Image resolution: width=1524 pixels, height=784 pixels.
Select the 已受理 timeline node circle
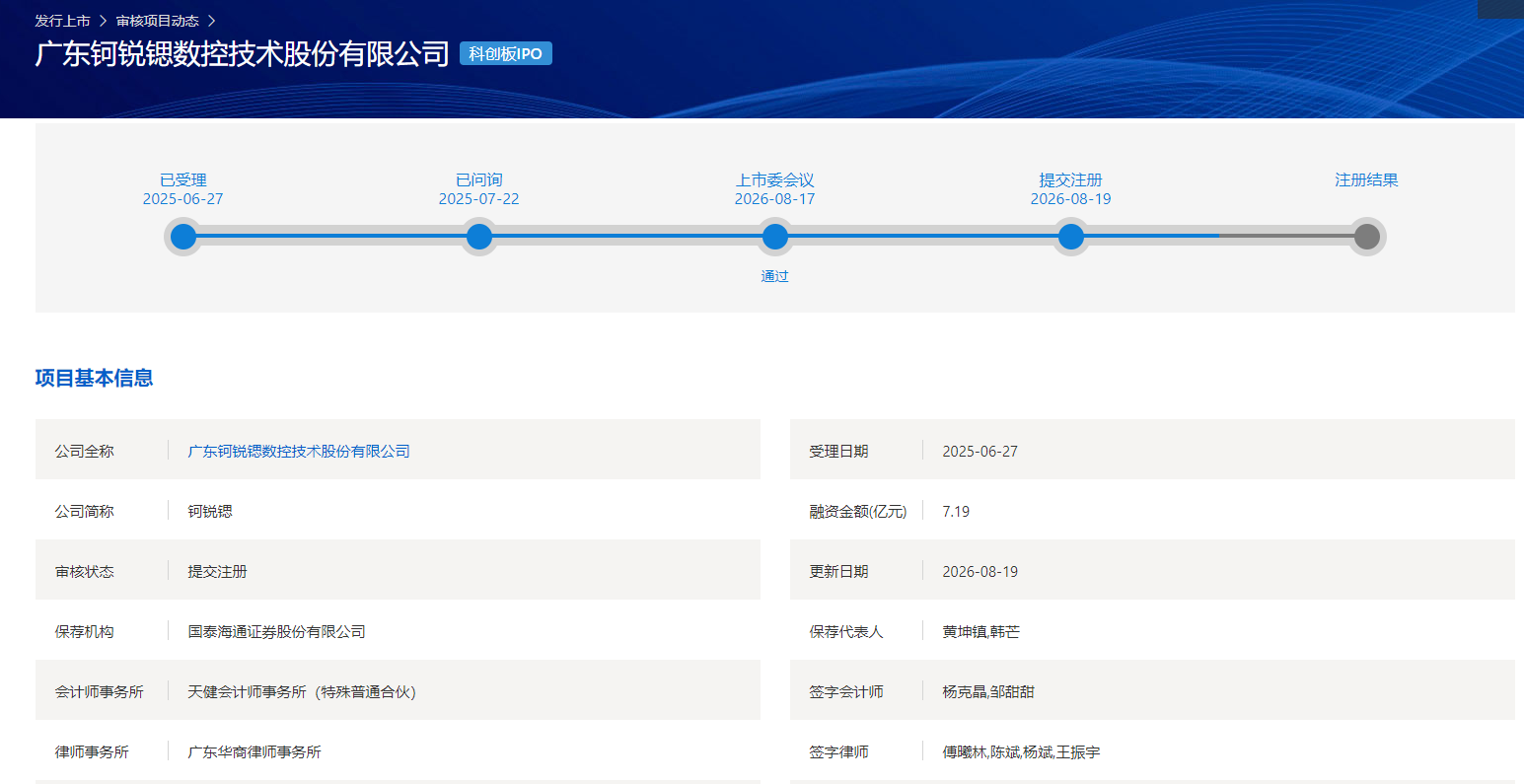coord(183,237)
